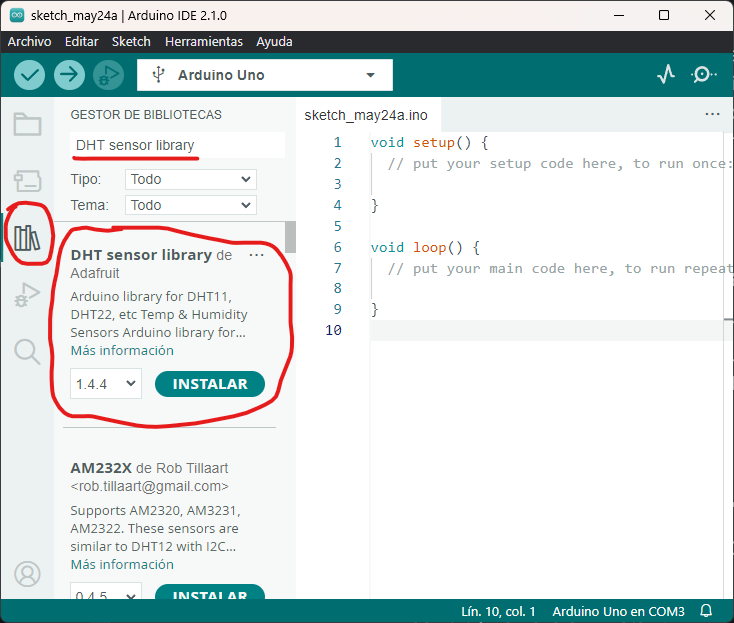Viewport: 734px width, 623px height.
Task: Open the Tema filter dropdown
Action: click(191, 205)
